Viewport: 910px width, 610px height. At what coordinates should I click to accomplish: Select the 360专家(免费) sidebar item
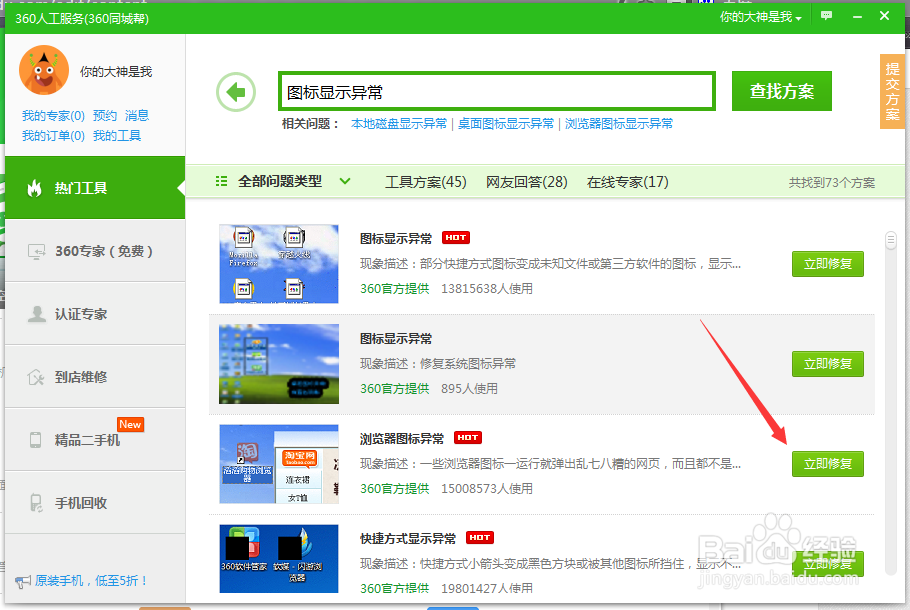click(95, 251)
